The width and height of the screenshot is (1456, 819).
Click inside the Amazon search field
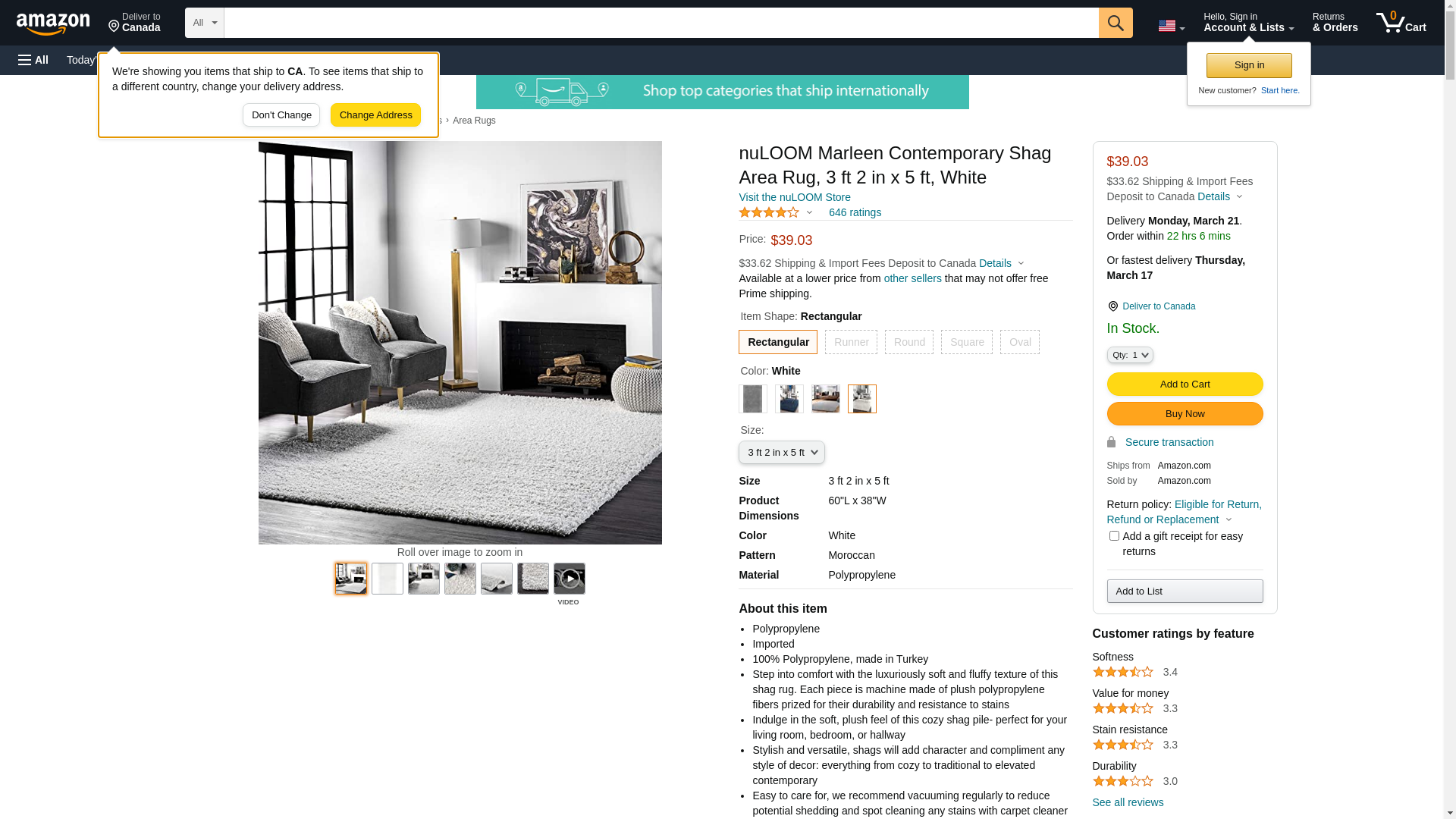(x=661, y=23)
